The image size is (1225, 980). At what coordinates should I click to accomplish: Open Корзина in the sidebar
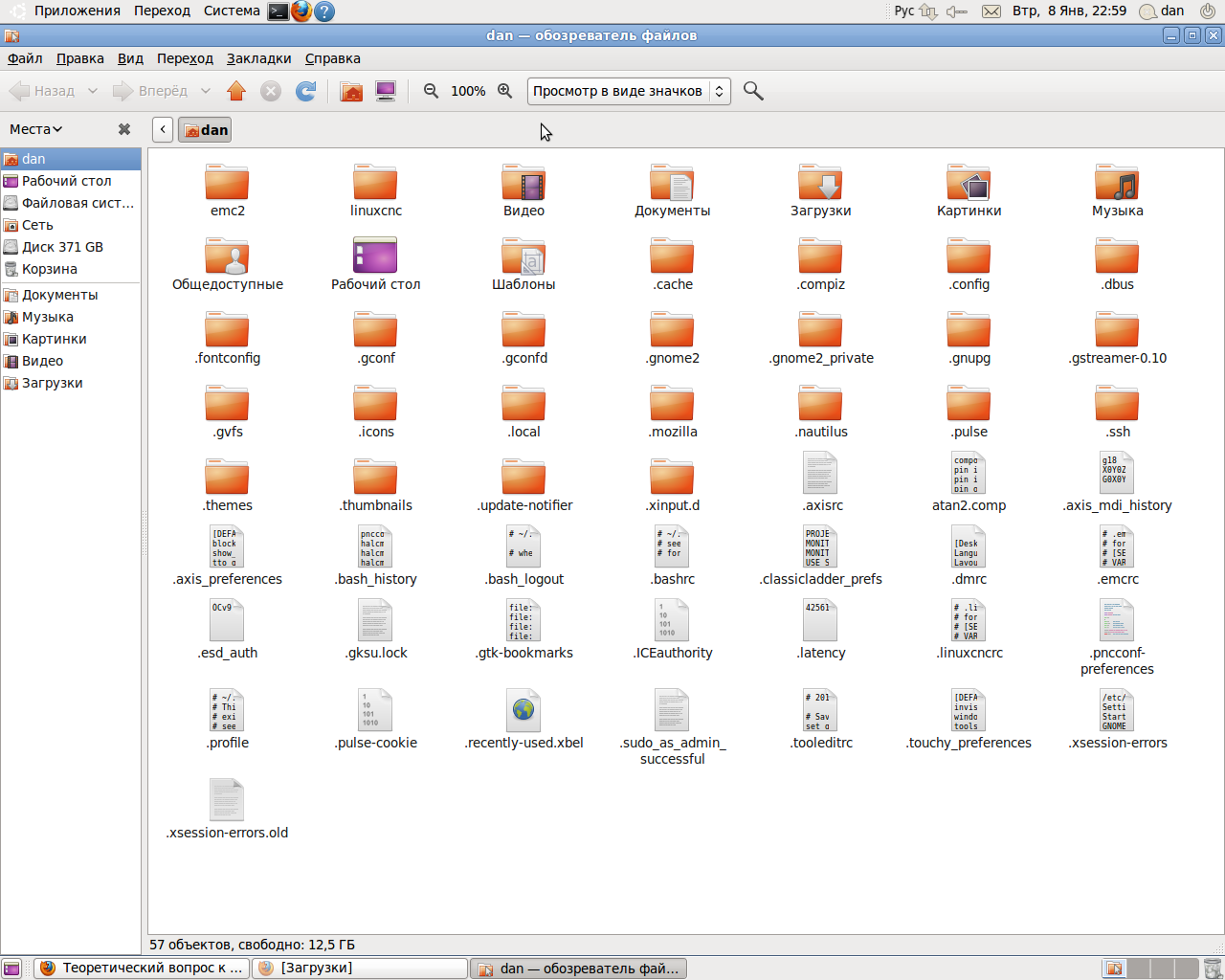[71, 269]
